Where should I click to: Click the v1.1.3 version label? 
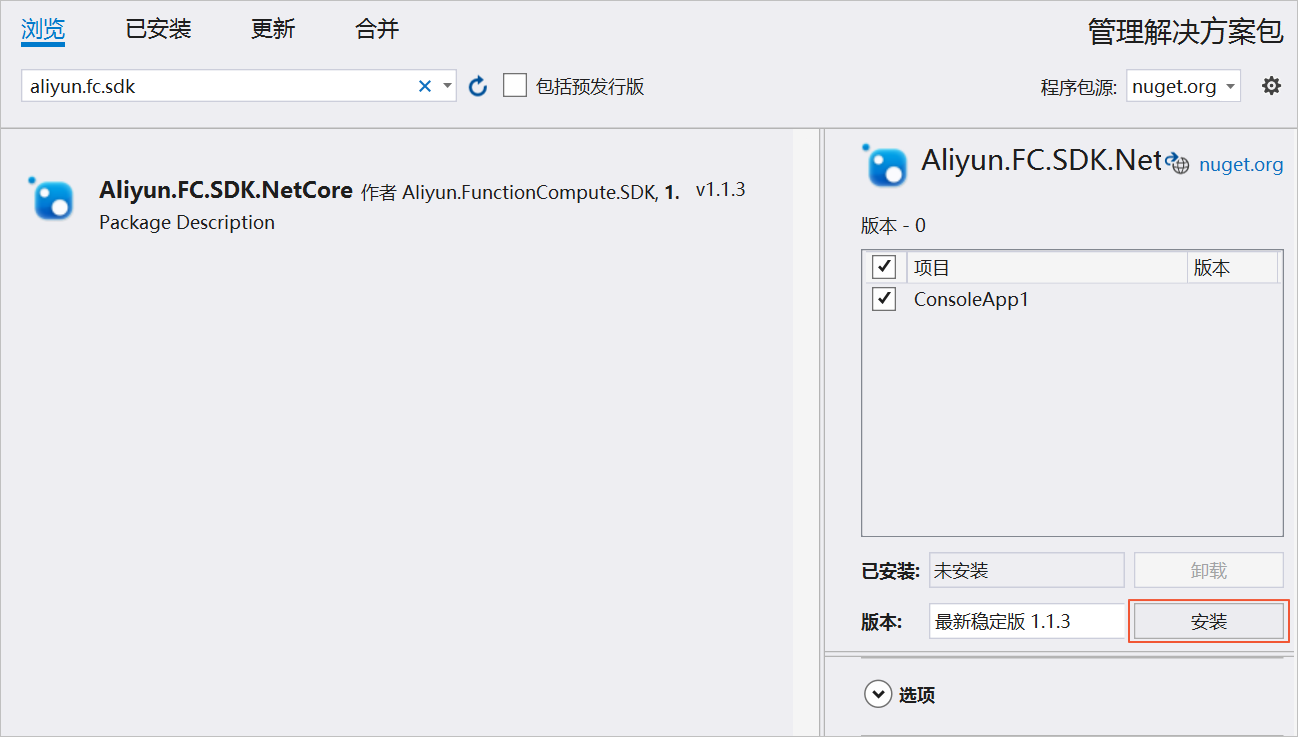720,190
